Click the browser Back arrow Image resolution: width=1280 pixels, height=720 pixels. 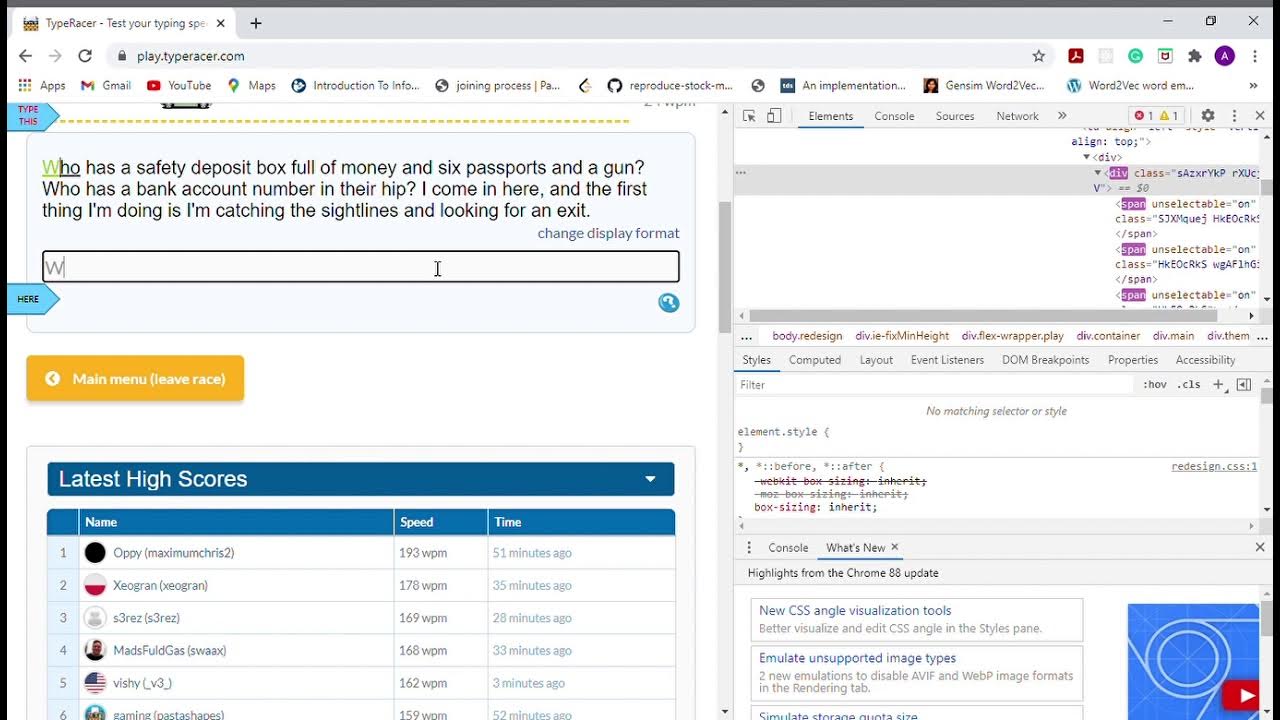click(x=25, y=56)
